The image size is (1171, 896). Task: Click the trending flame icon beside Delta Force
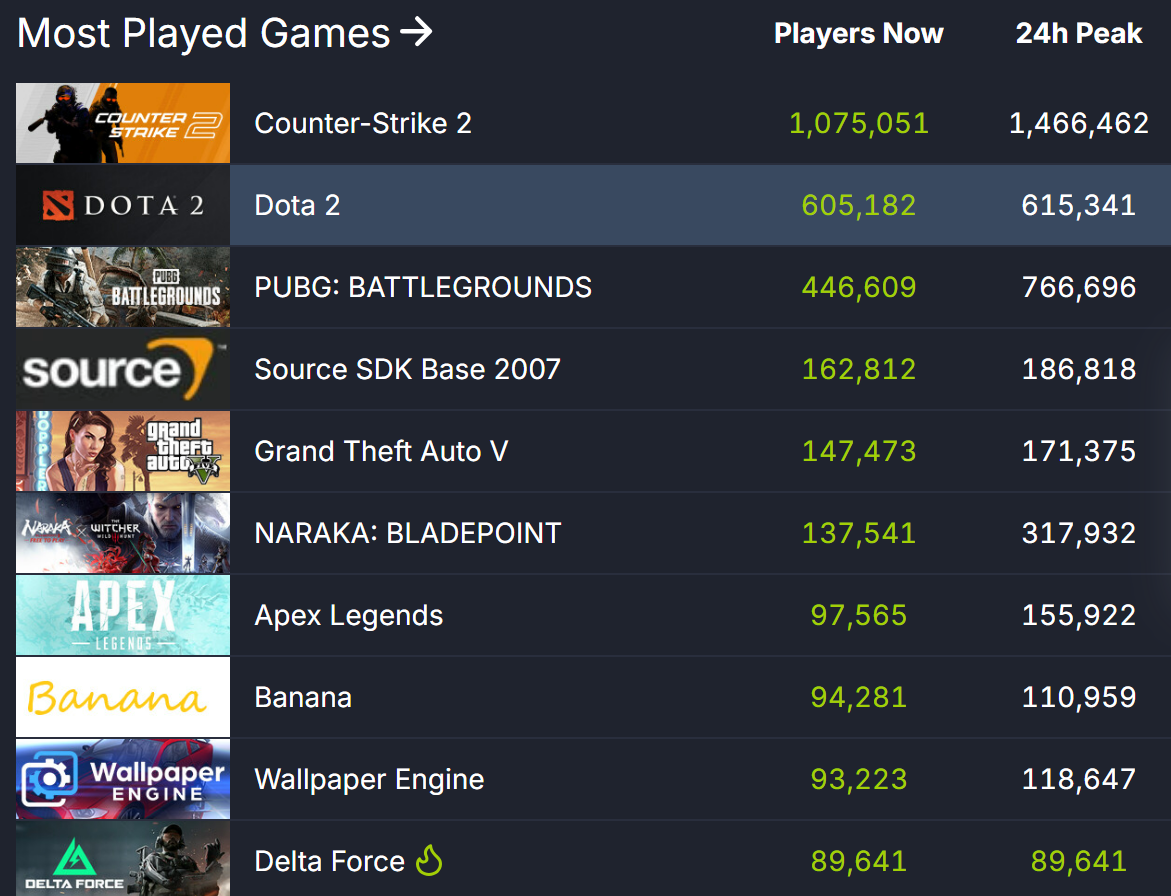tap(428, 860)
